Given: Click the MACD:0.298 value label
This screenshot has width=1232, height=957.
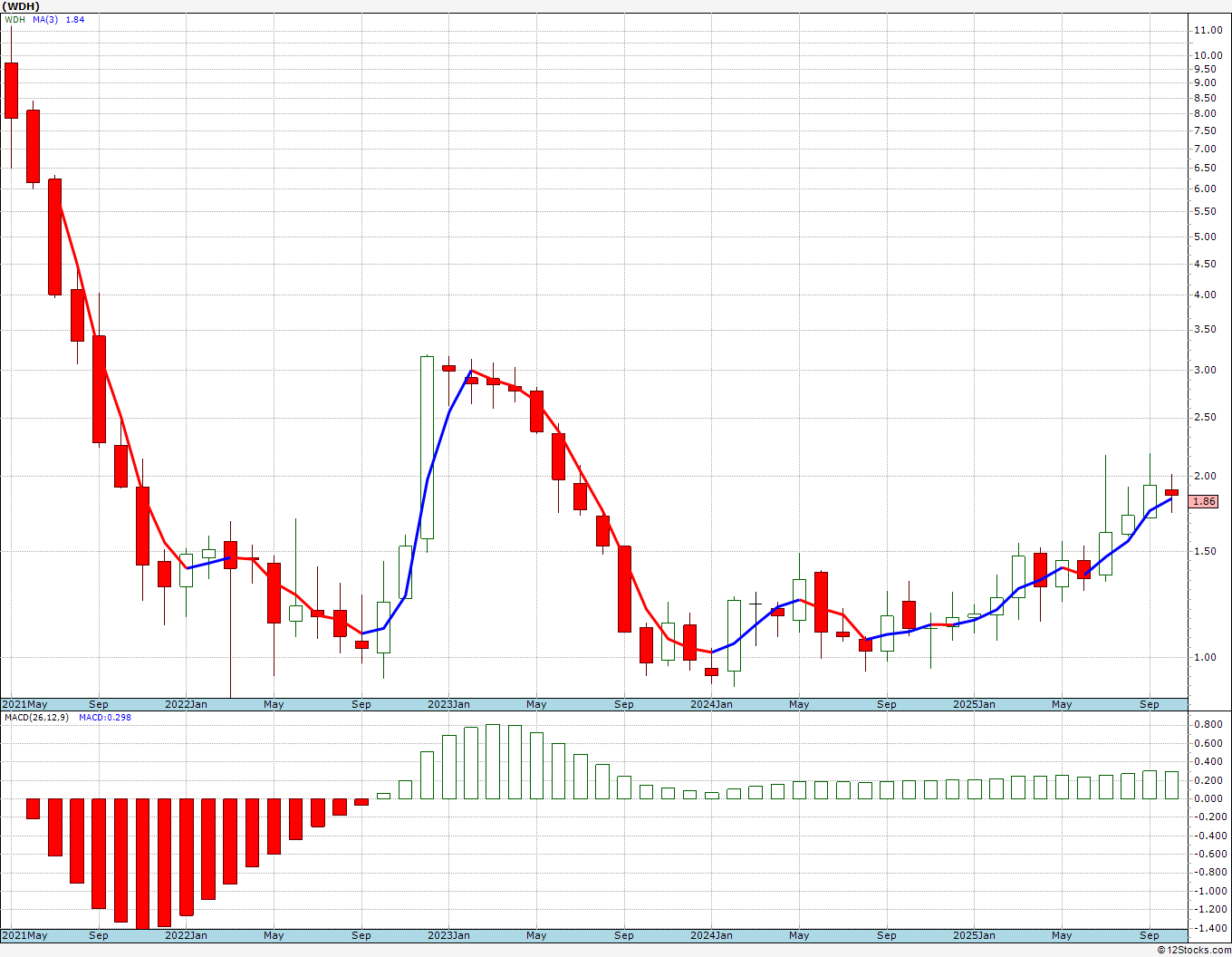Looking at the screenshot, I should click(x=105, y=717).
